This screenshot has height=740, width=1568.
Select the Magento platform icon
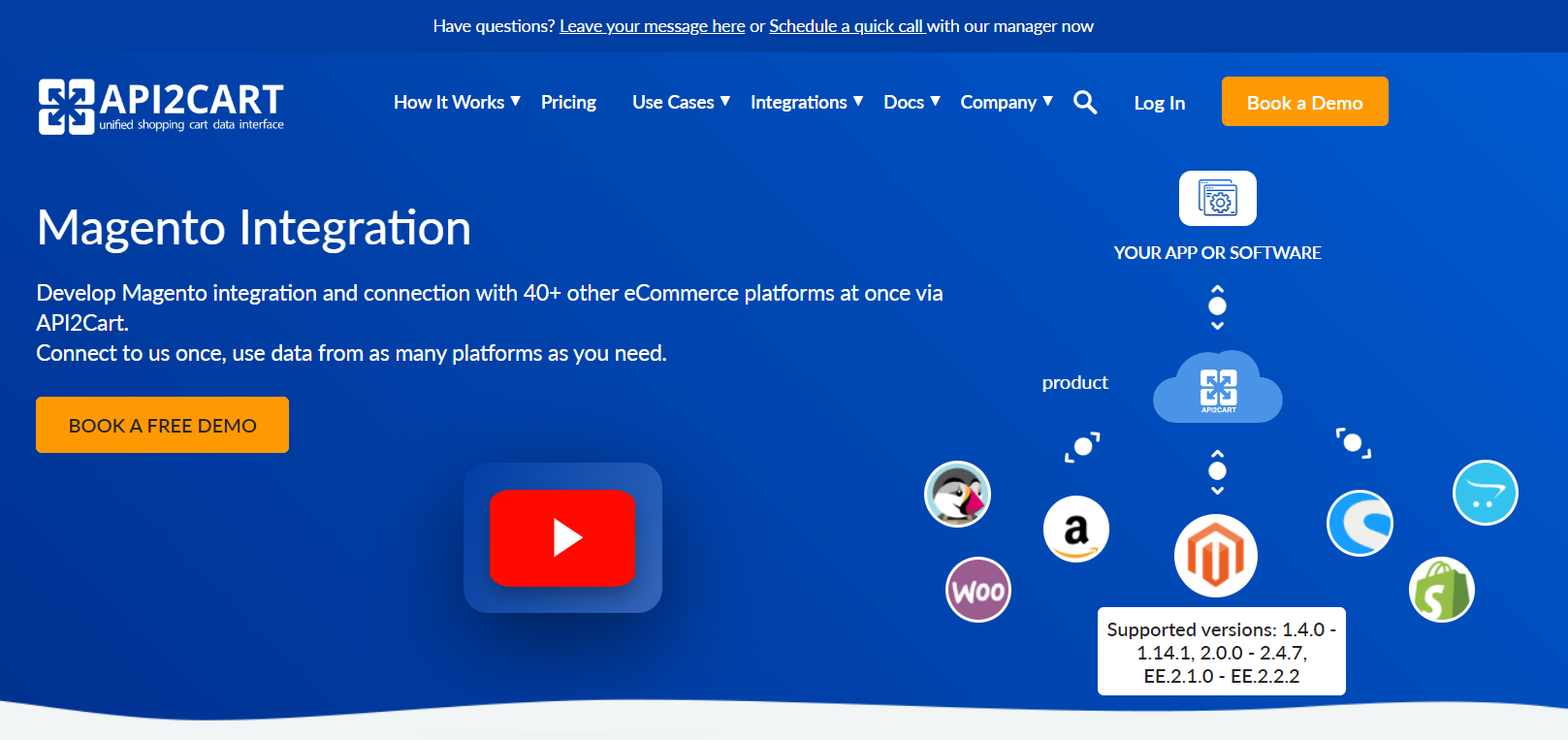(1216, 556)
